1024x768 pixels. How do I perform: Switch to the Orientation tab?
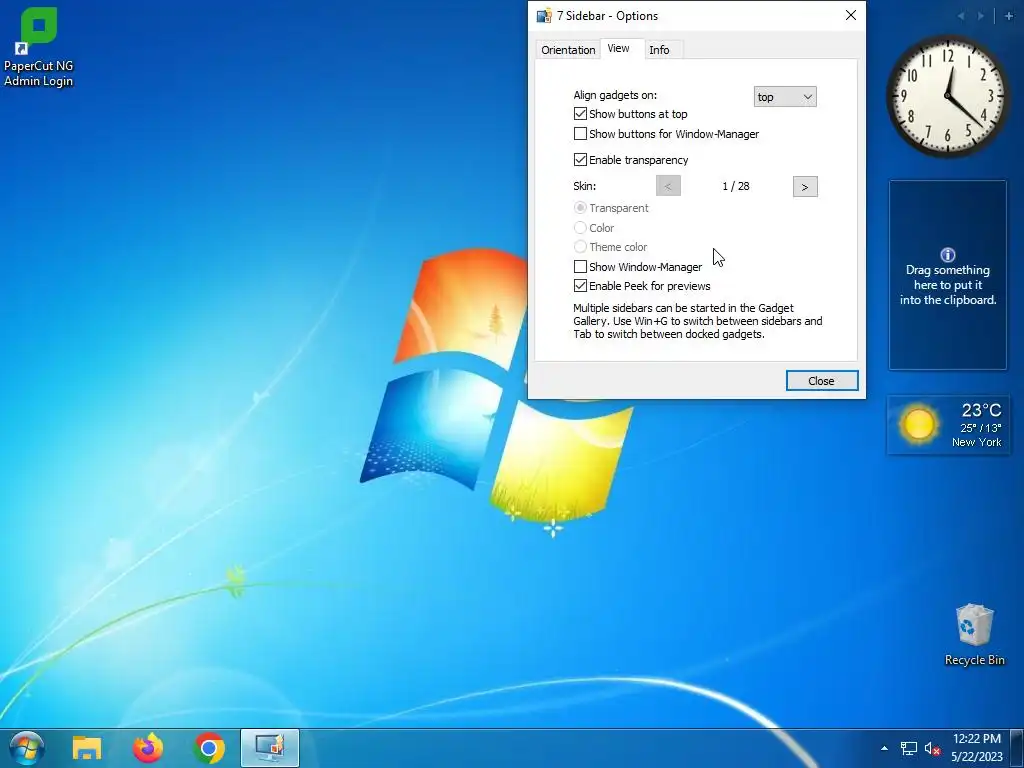[568, 50]
